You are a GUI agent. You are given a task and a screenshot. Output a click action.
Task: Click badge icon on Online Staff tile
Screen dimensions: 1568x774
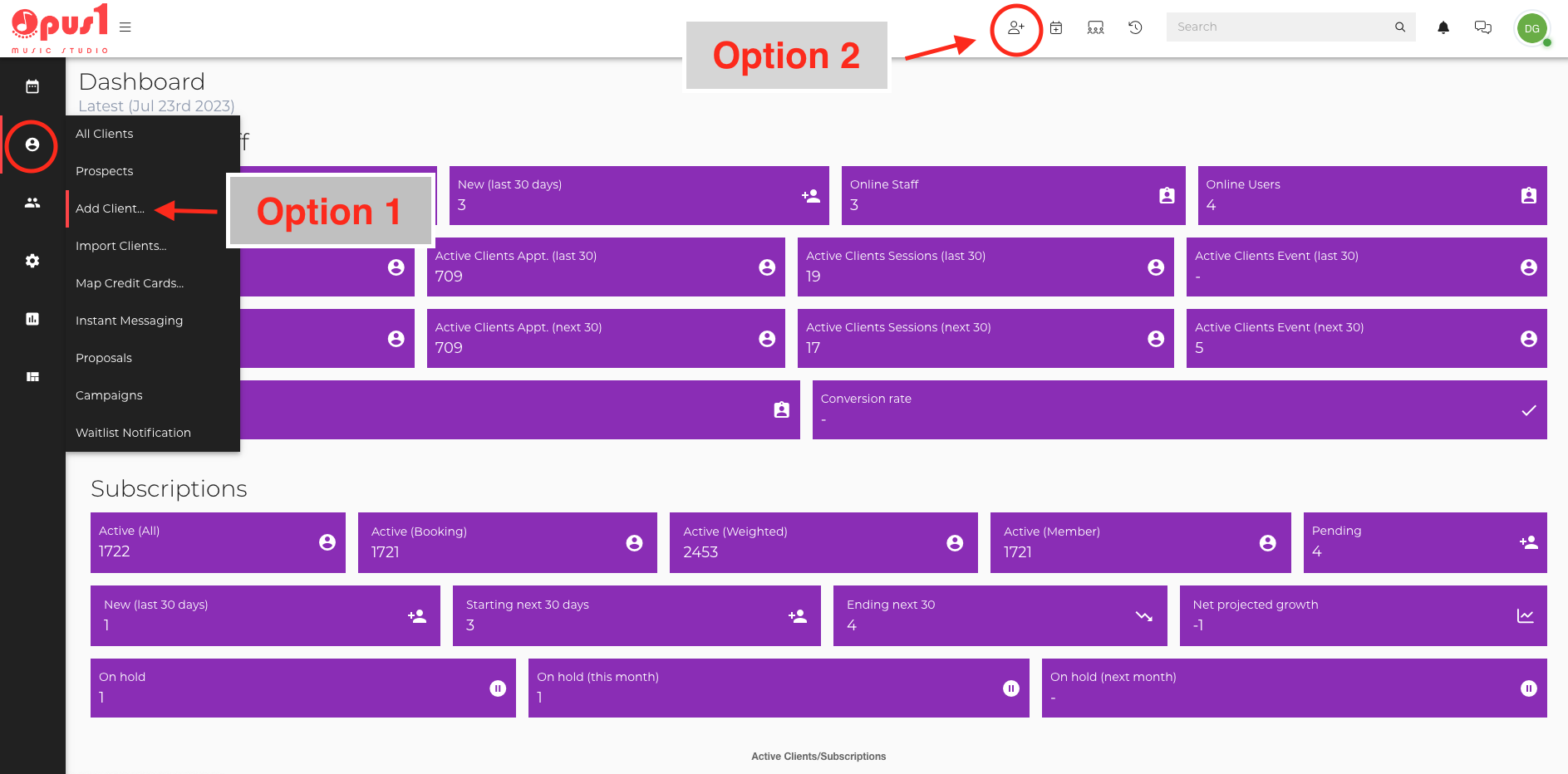pyautogui.click(x=1167, y=196)
